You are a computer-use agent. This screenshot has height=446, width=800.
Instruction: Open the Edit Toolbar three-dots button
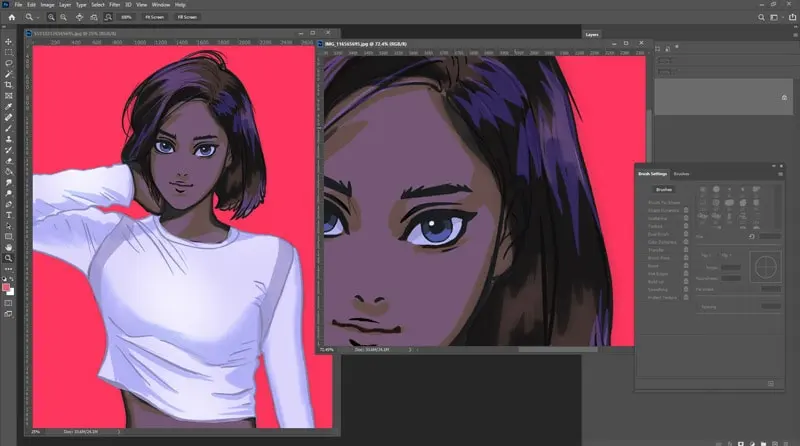pyautogui.click(x=8, y=269)
